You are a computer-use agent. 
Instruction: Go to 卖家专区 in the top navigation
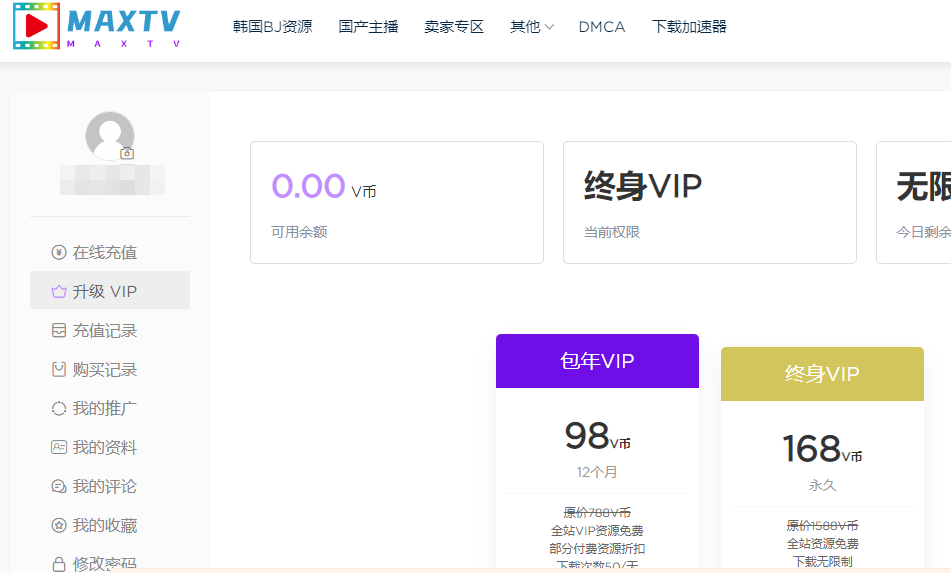454,27
